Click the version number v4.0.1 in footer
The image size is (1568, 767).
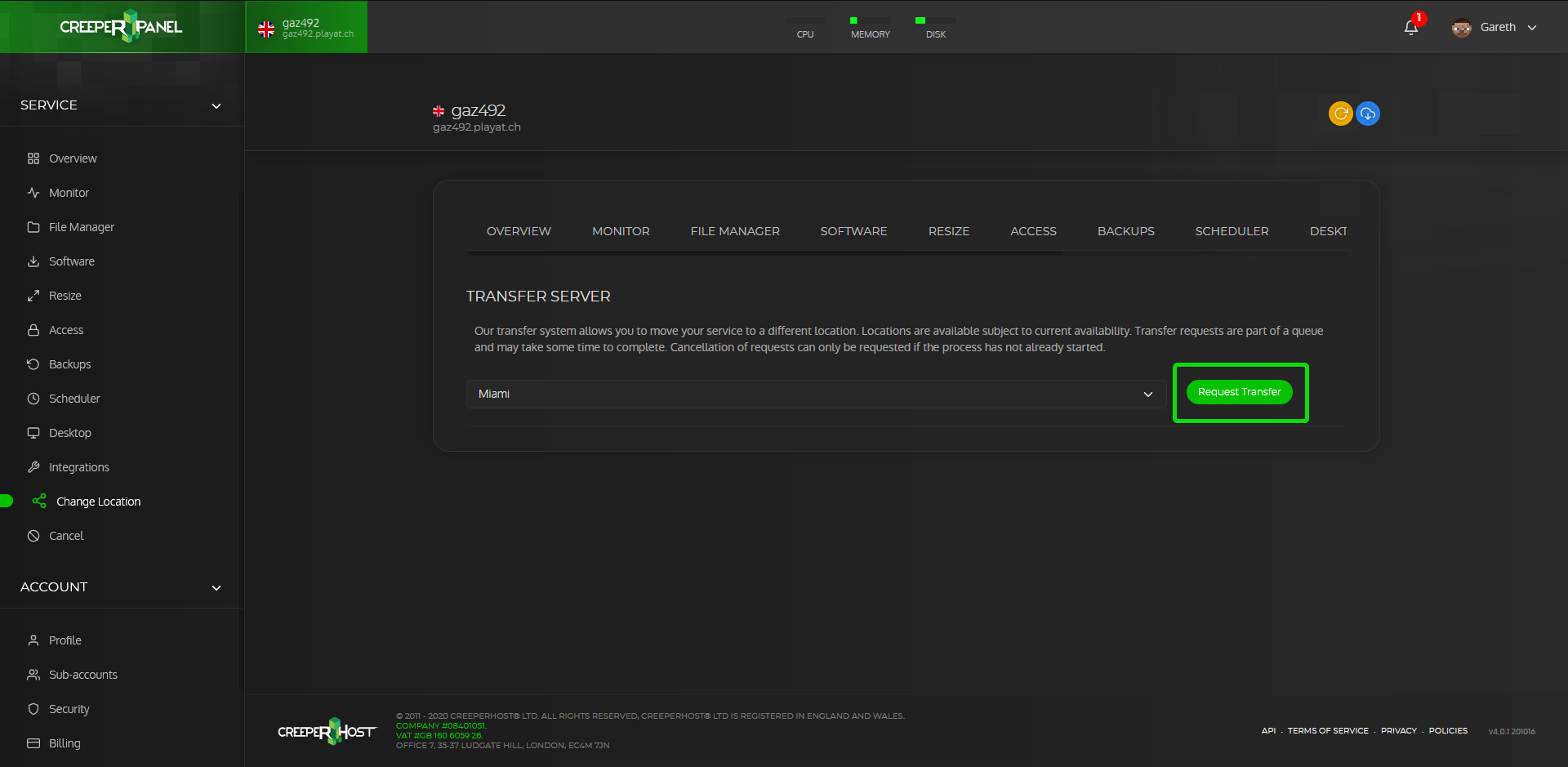tap(1512, 732)
